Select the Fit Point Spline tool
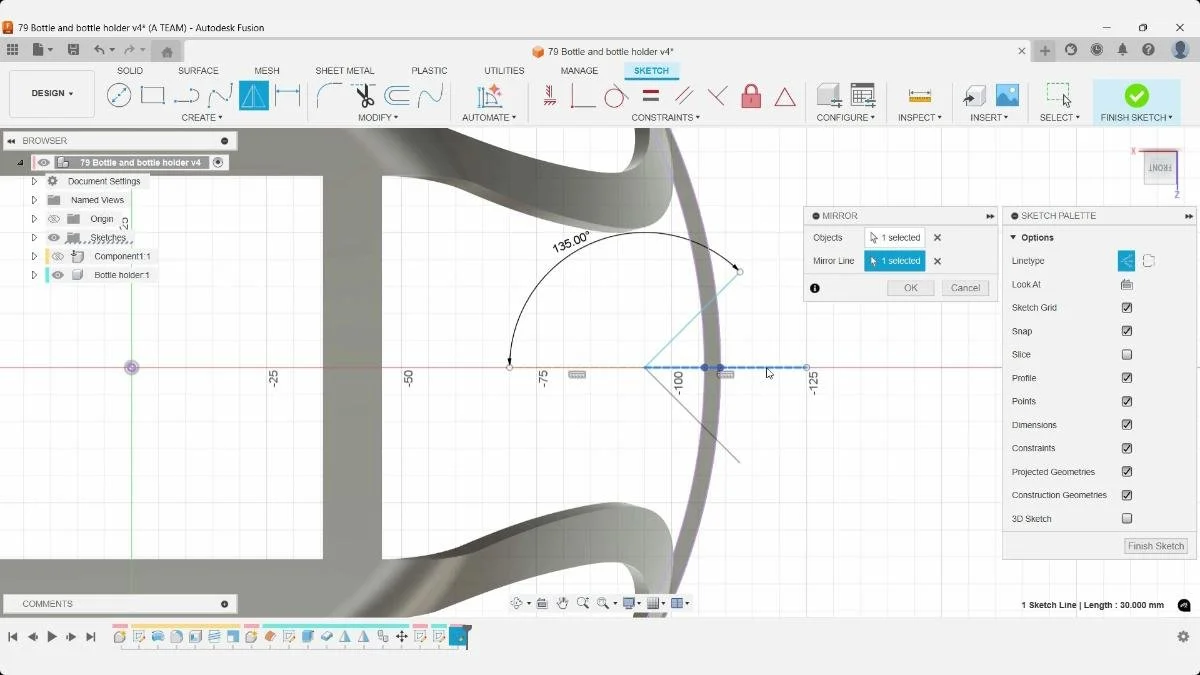Screen dimensions: 1200x675 pyautogui.click(x=221, y=96)
